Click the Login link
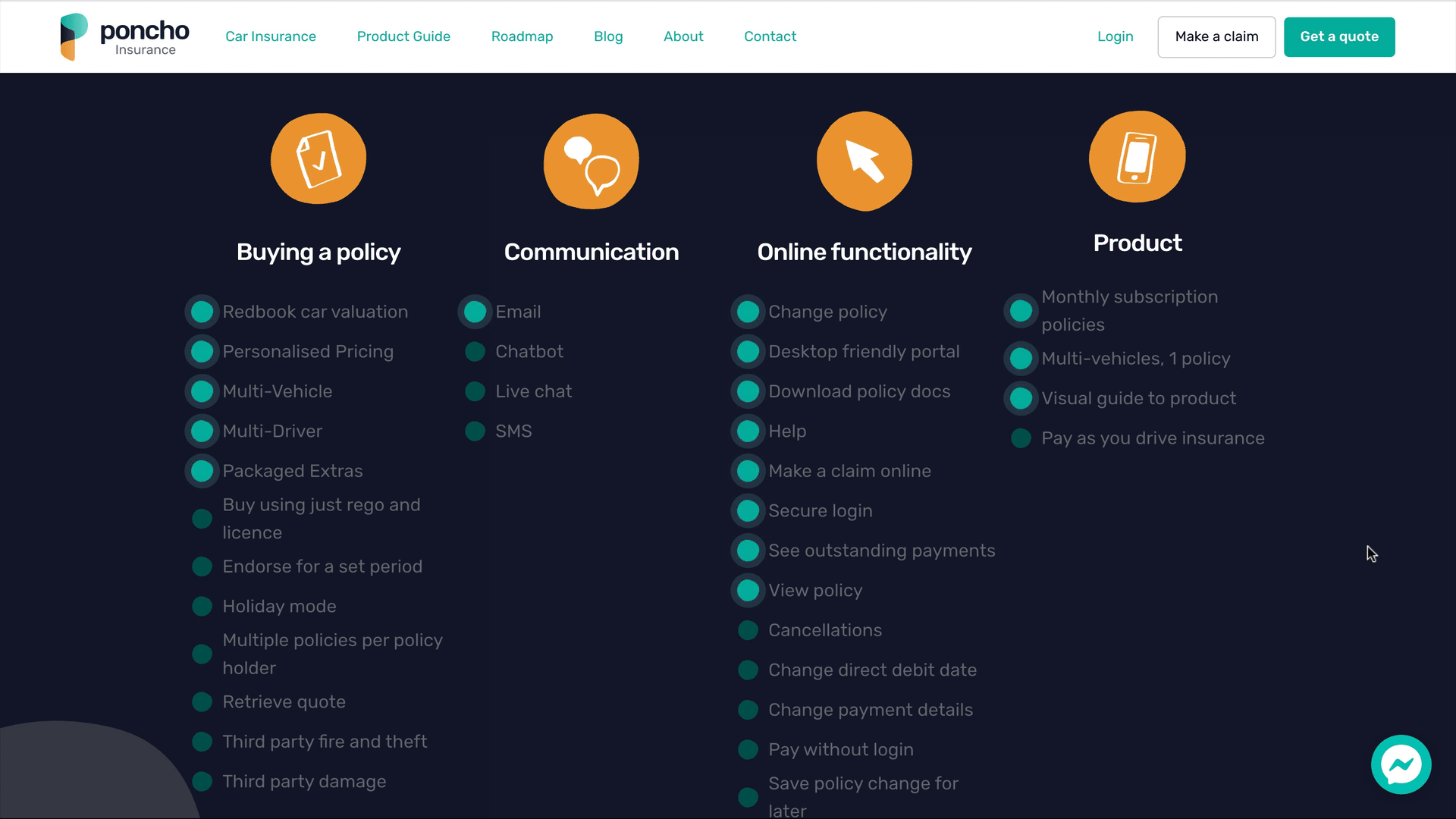 (x=1115, y=36)
